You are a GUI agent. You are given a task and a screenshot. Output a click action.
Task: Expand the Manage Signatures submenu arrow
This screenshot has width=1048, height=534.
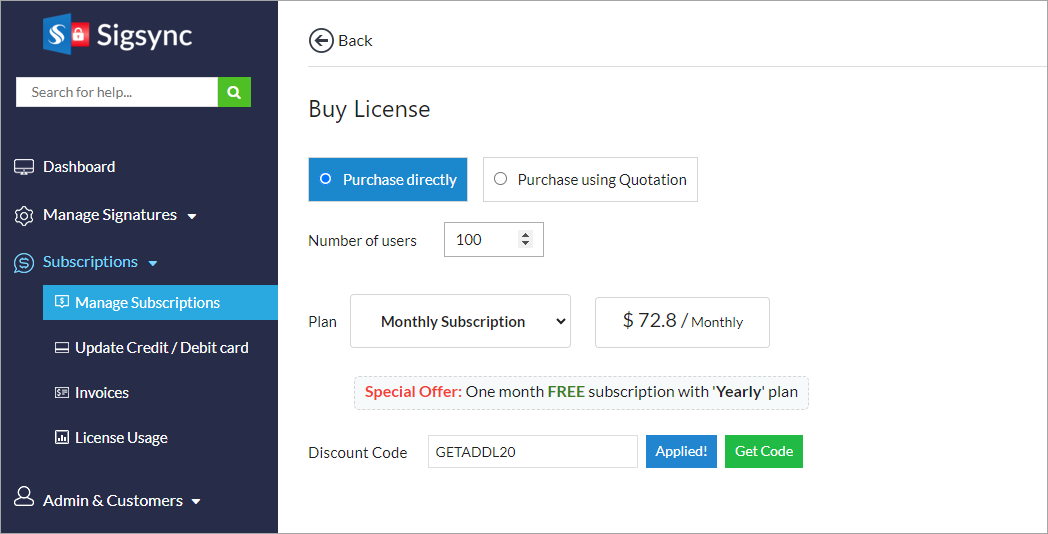click(192, 216)
